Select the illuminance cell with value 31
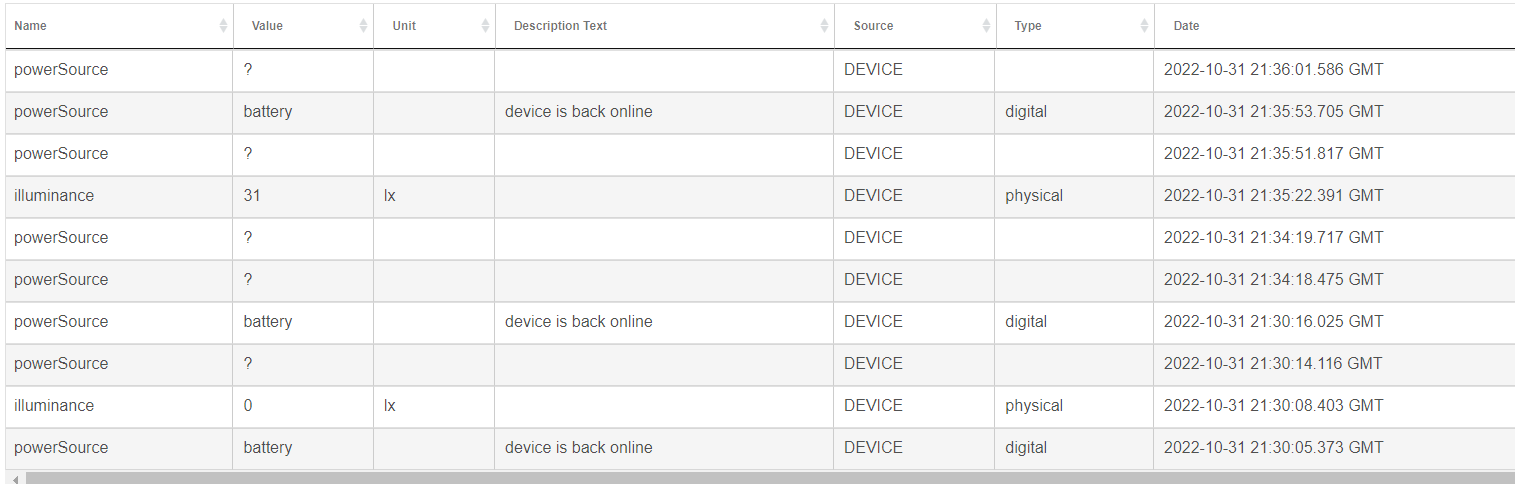Screen dimensions: 1515x484 pos(252,196)
